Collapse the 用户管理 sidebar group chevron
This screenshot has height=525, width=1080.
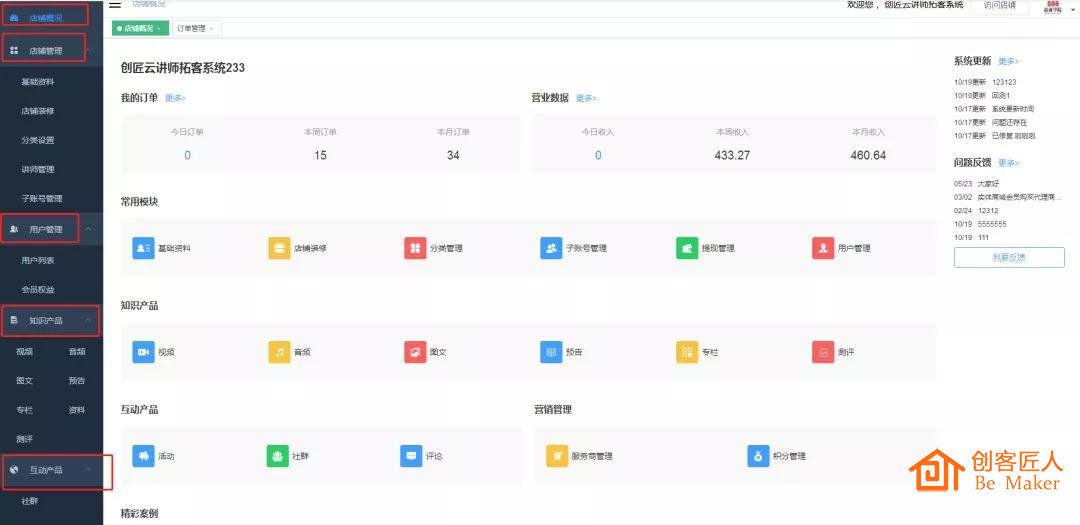[89, 229]
